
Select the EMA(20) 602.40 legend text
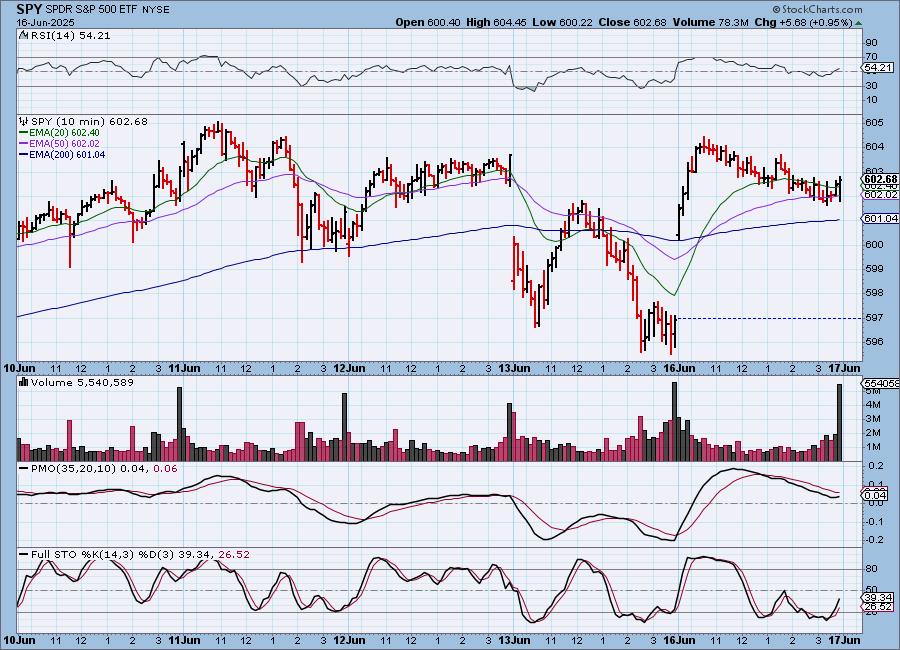tap(64, 133)
